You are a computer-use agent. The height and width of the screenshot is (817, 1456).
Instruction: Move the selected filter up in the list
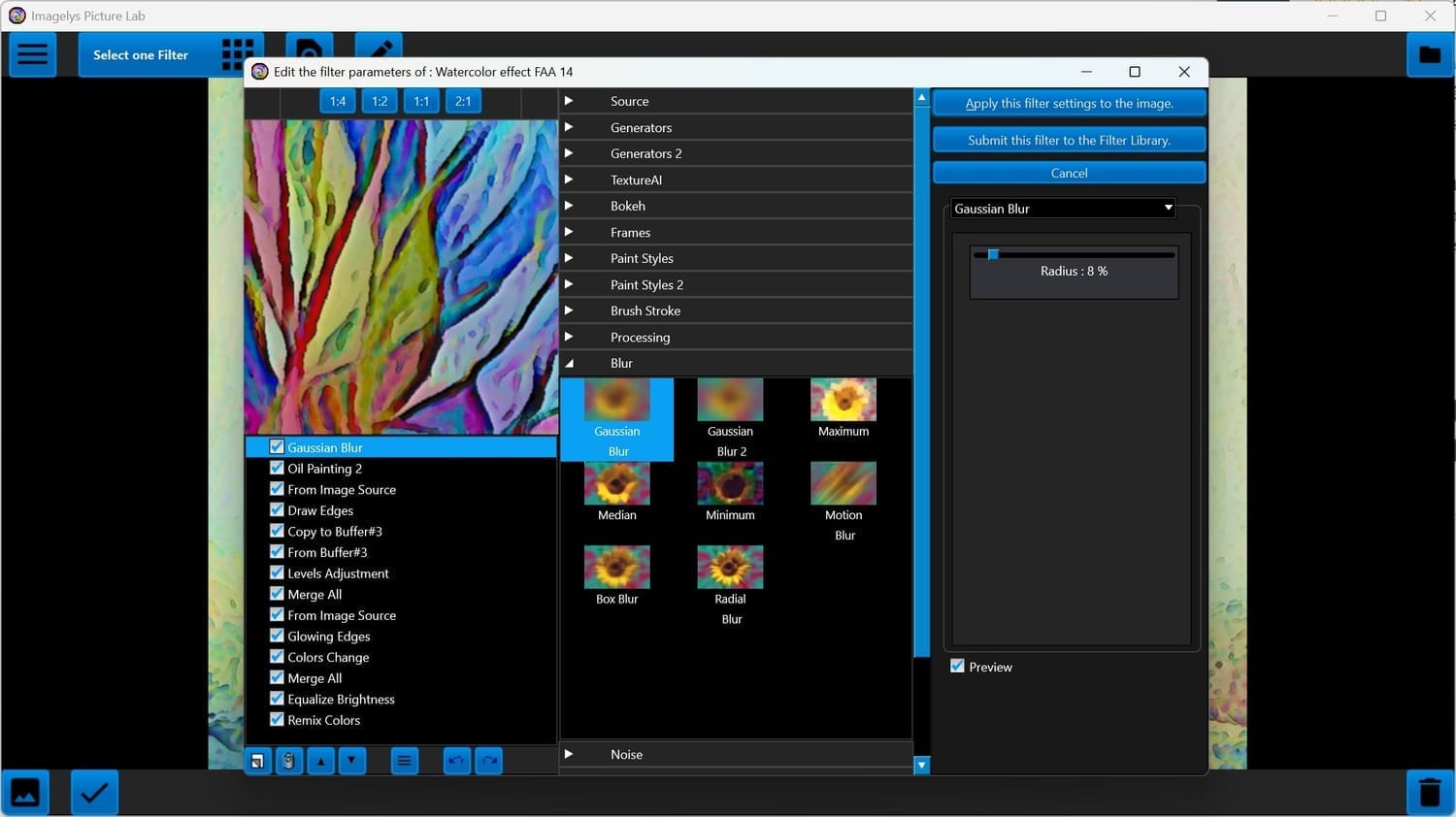[320, 761]
